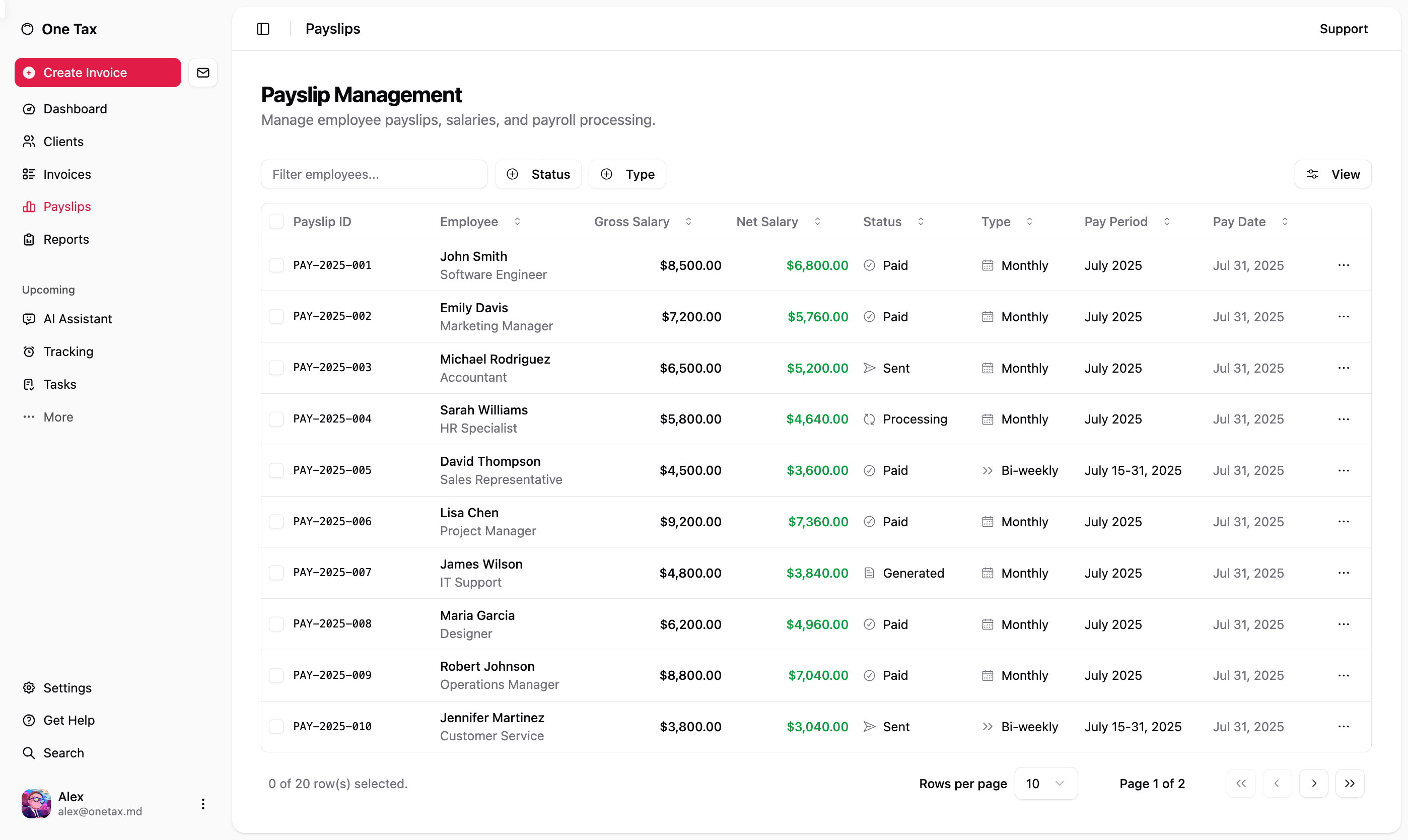Open the Status filter dropdown
The image size is (1408, 840).
click(x=538, y=174)
